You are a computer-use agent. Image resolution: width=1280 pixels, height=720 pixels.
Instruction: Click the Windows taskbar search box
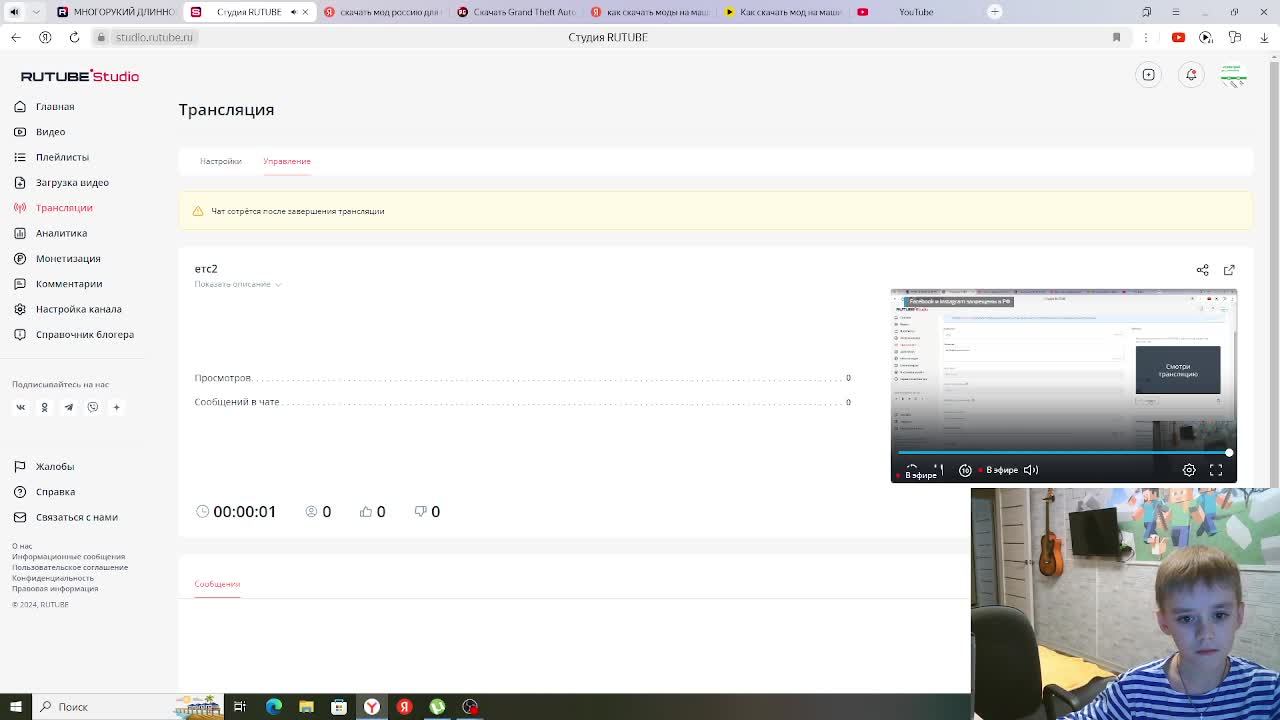127,707
